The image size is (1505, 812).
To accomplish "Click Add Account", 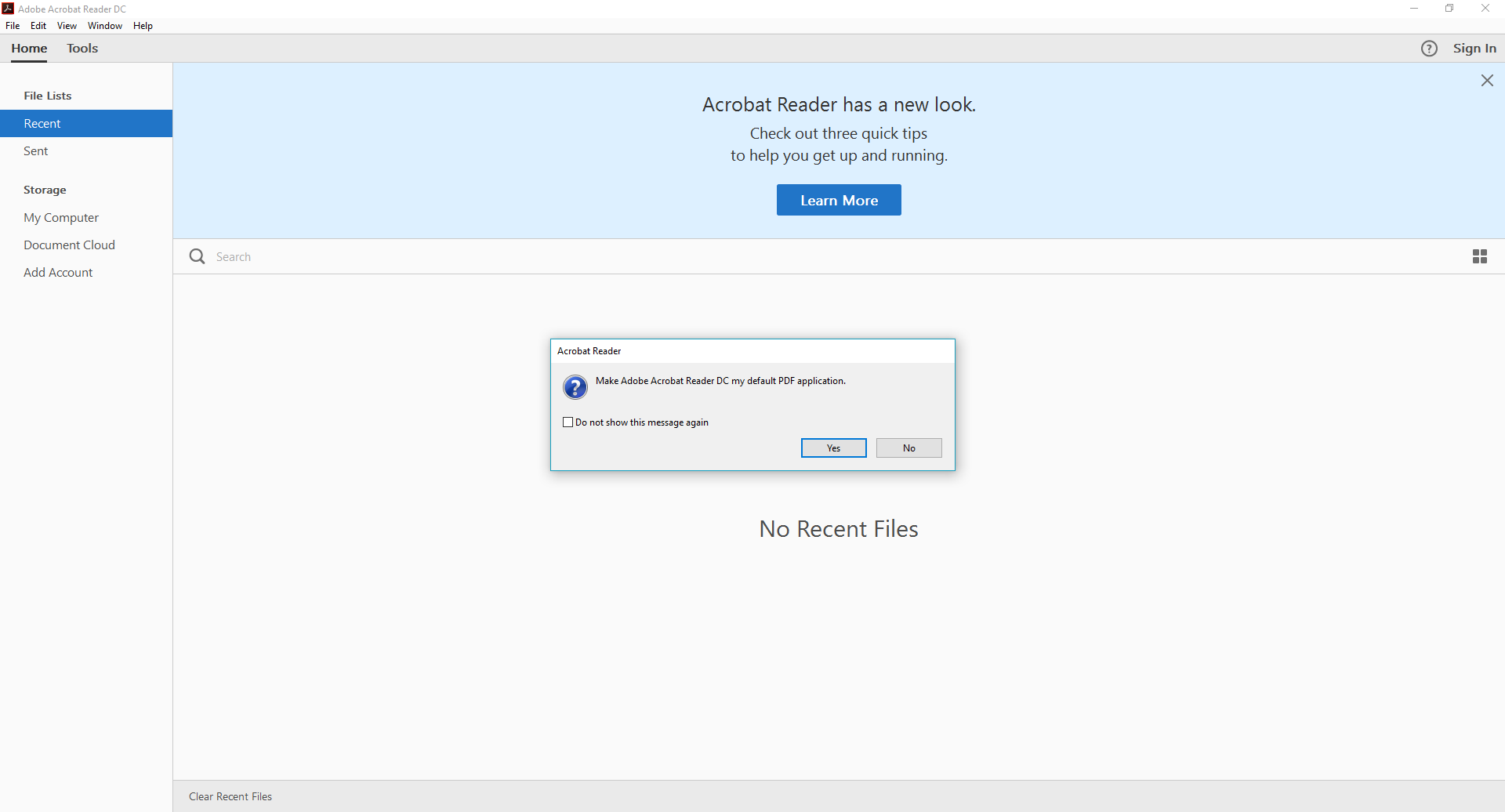I will click(86, 273).
